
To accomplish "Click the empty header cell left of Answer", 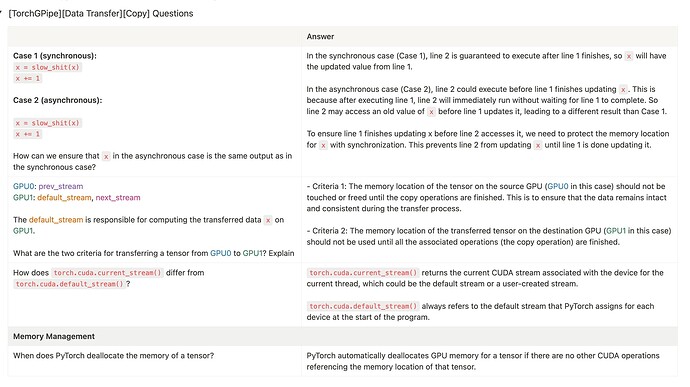I will [x=154, y=37].
